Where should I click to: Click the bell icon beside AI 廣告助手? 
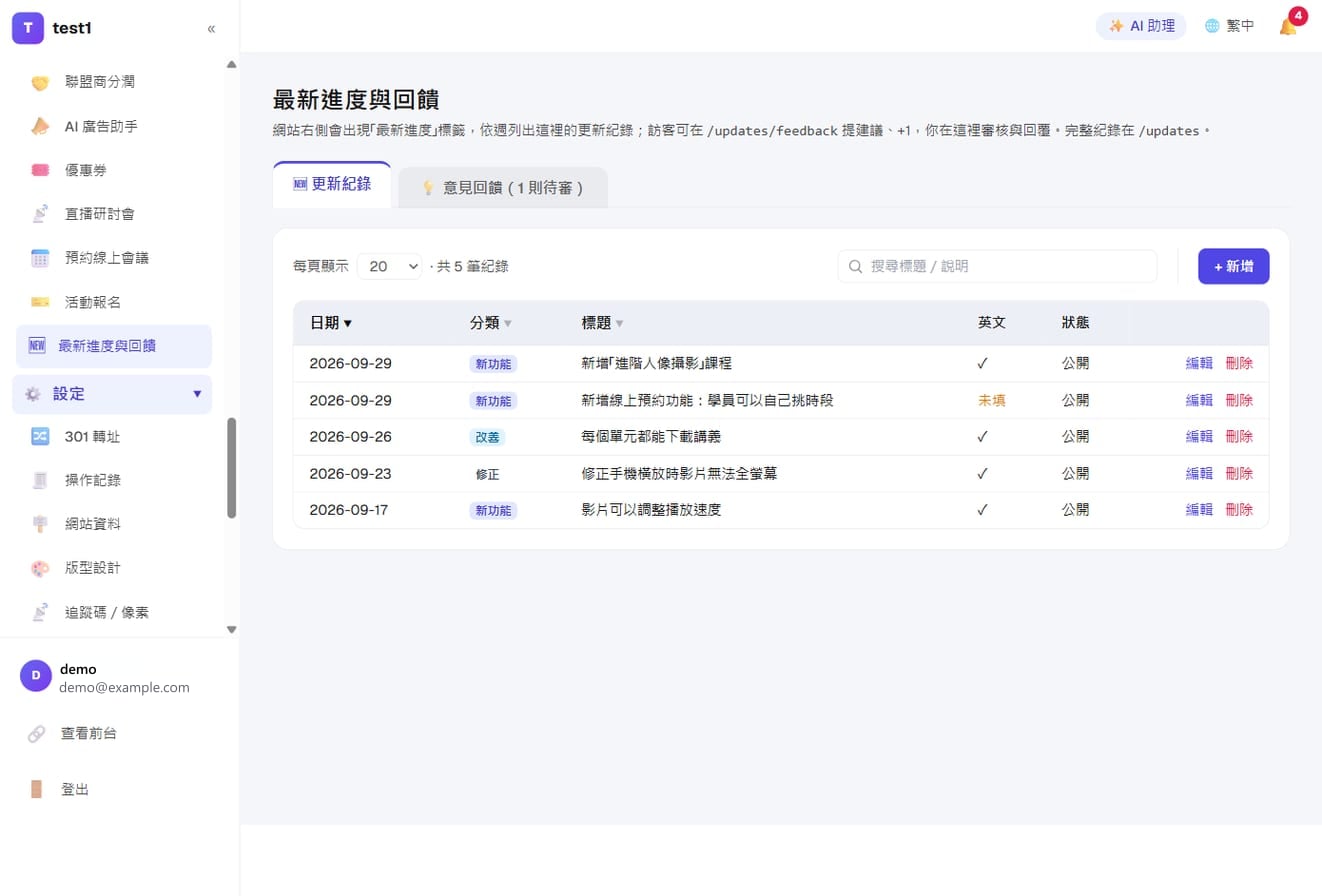point(40,126)
